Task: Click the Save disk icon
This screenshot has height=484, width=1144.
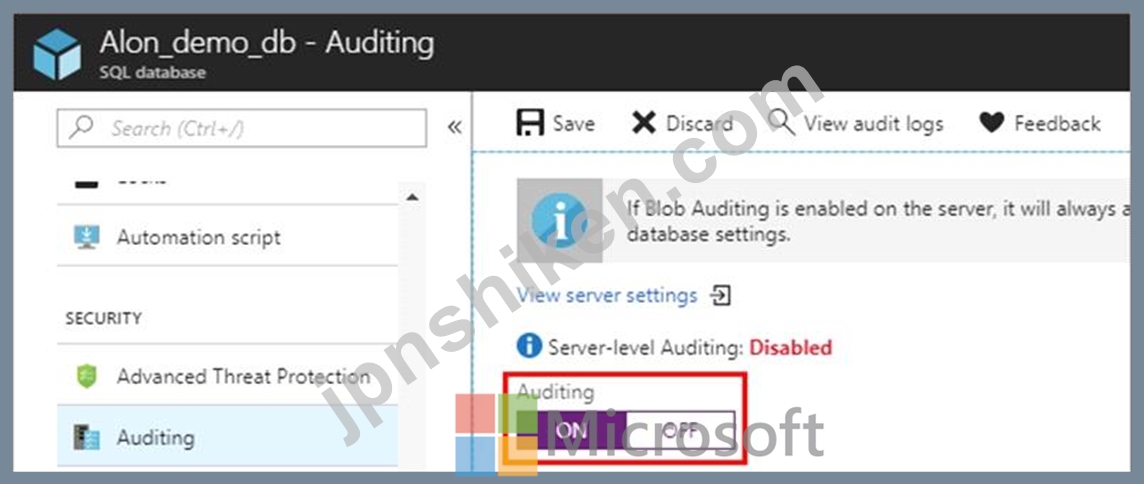Action: [530, 123]
